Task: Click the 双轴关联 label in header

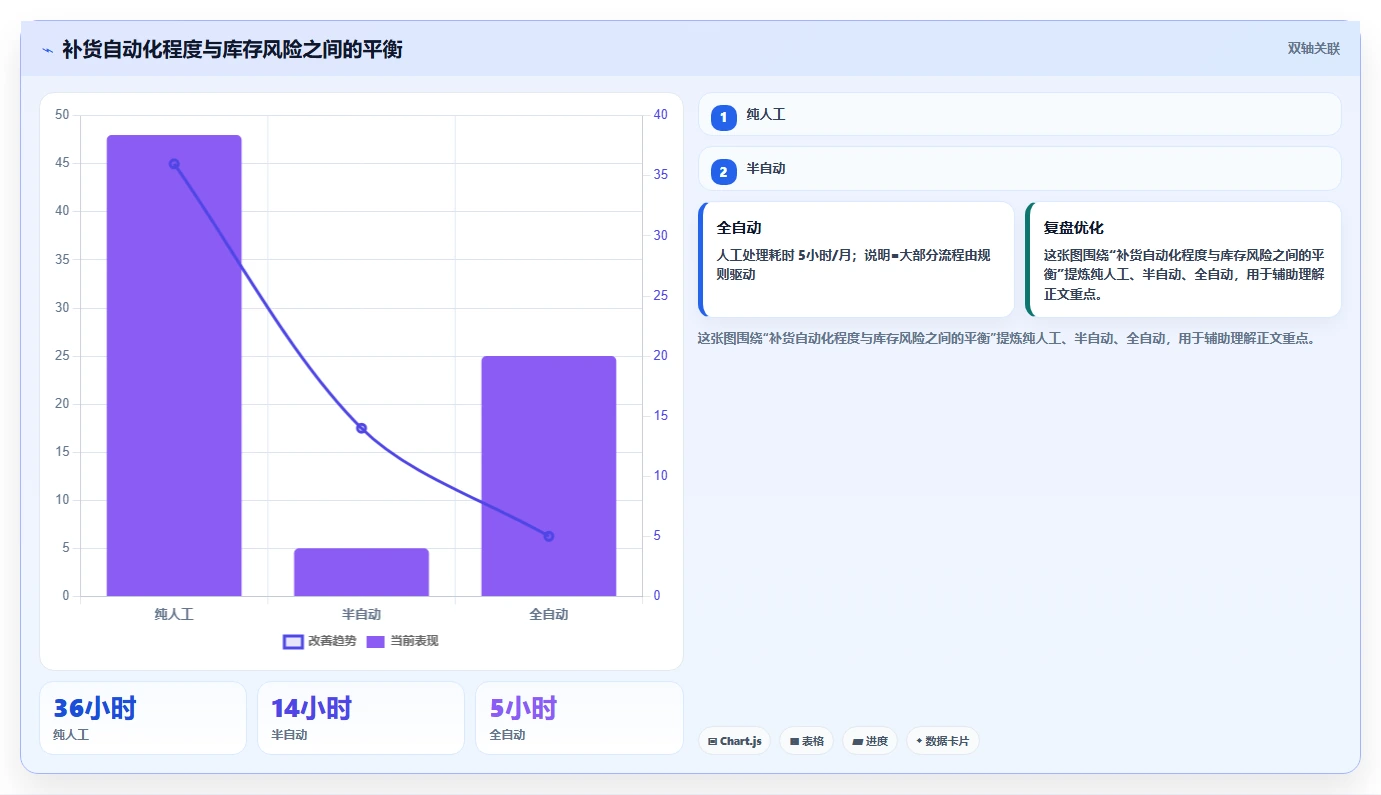Action: (x=1313, y=49)
